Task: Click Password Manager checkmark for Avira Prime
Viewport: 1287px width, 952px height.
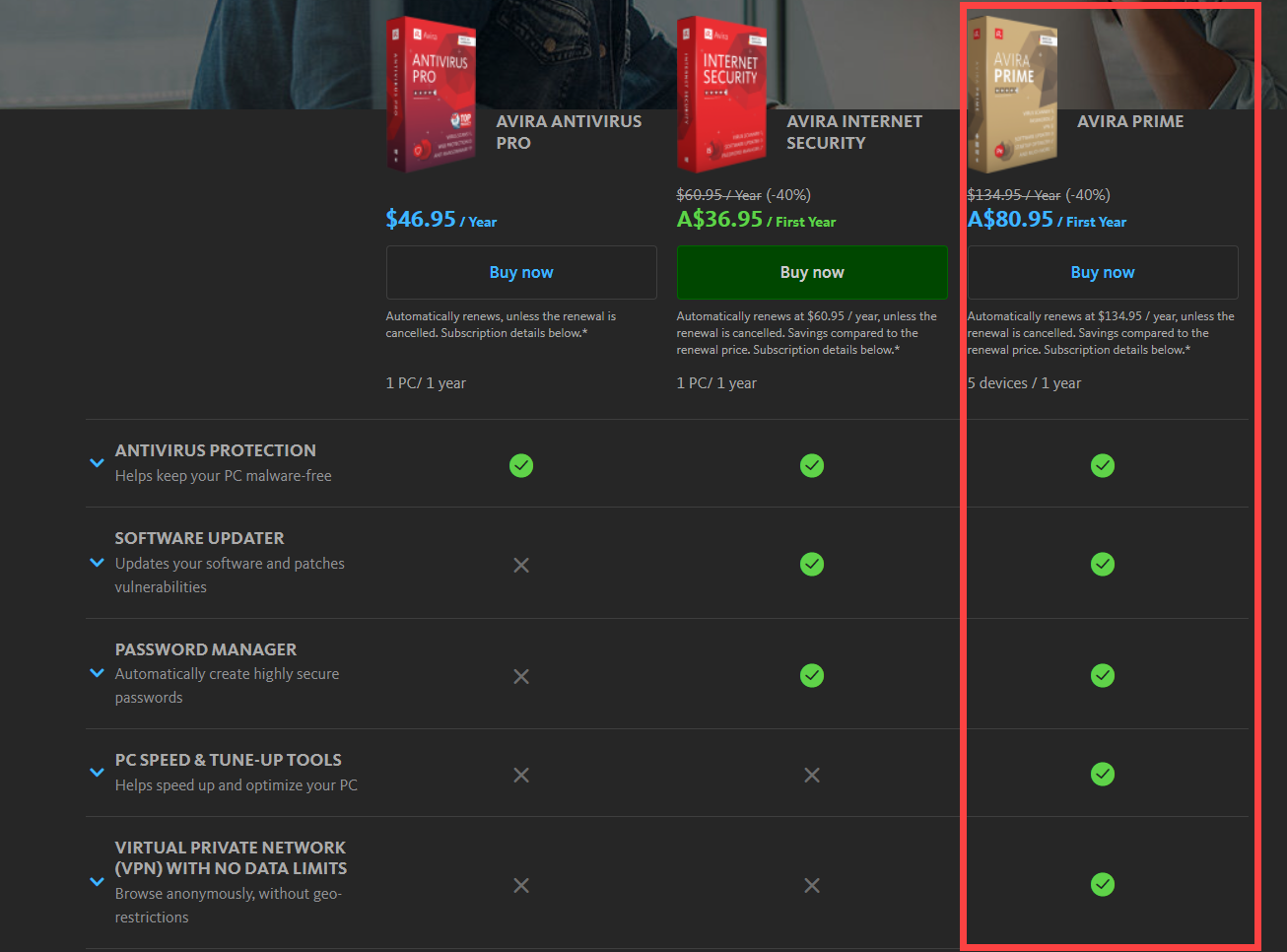Action: click(x=1103, y=675)
